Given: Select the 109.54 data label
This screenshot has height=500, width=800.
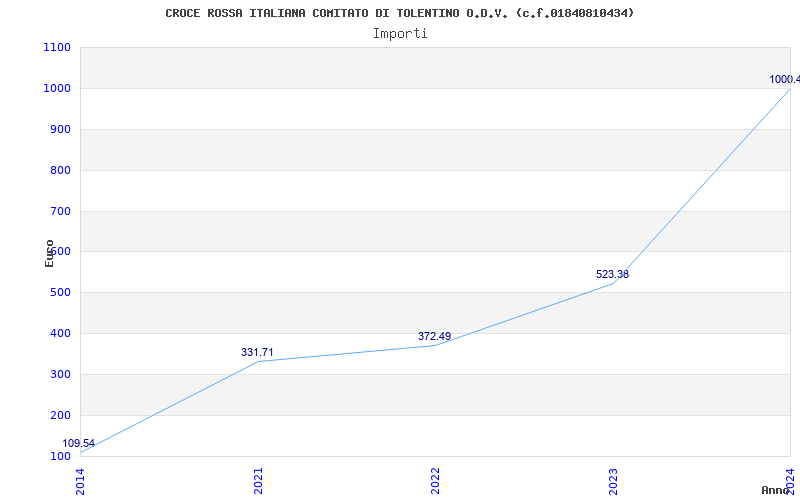Looking at the screenshot, I should pos(79,443).
